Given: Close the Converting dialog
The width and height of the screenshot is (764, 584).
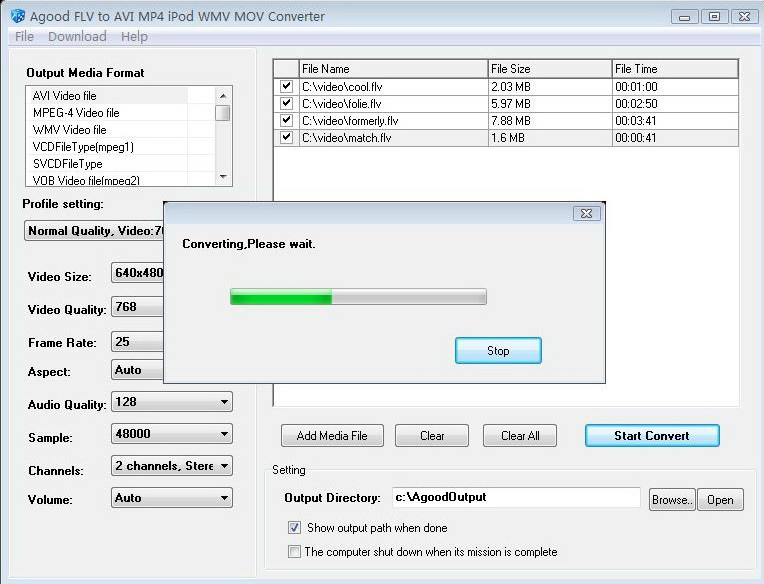Looking at the screenshot, I should click(587, 213).
